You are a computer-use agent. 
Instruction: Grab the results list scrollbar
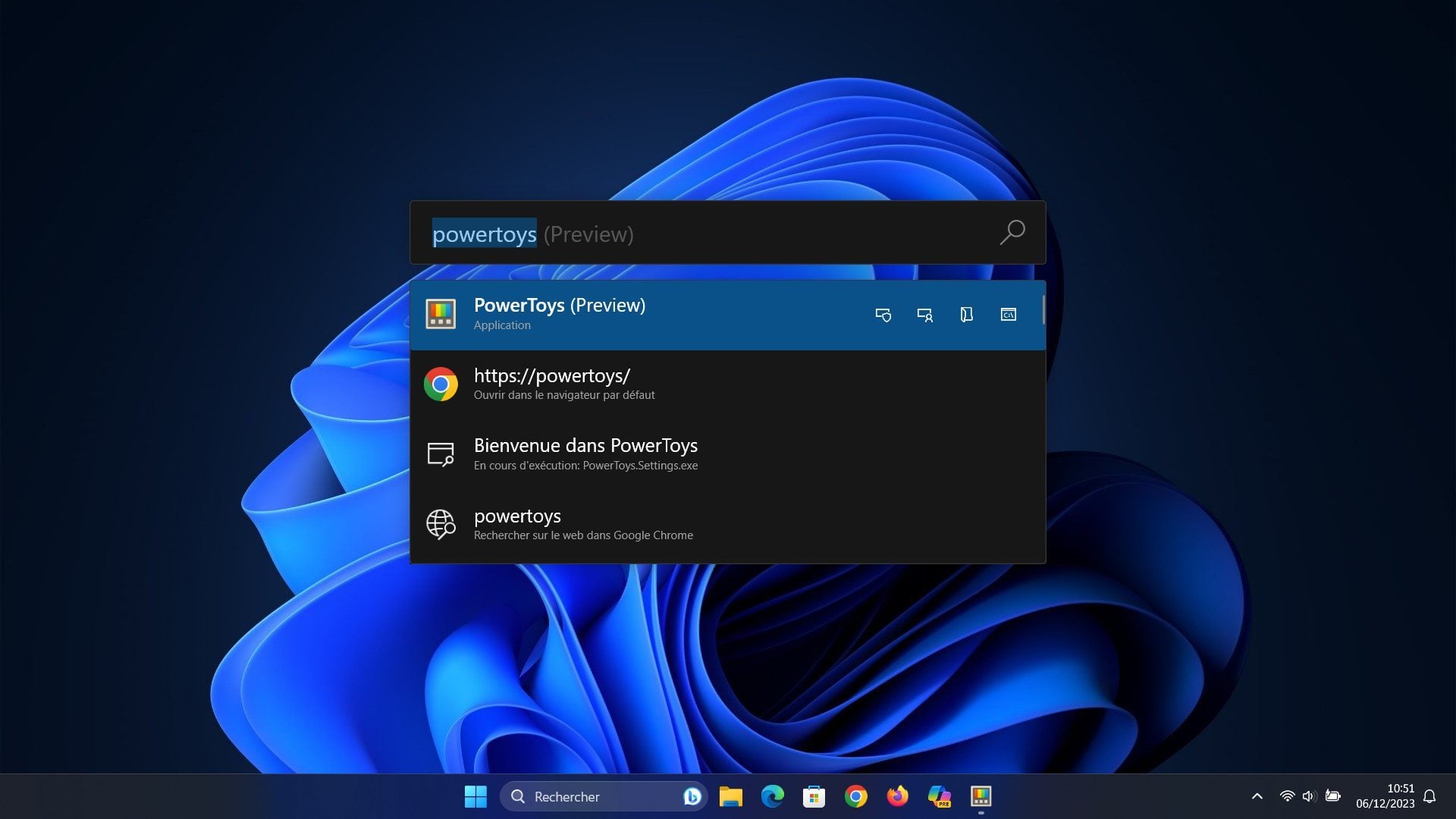pyautogui.click(x=1043, y=310)
